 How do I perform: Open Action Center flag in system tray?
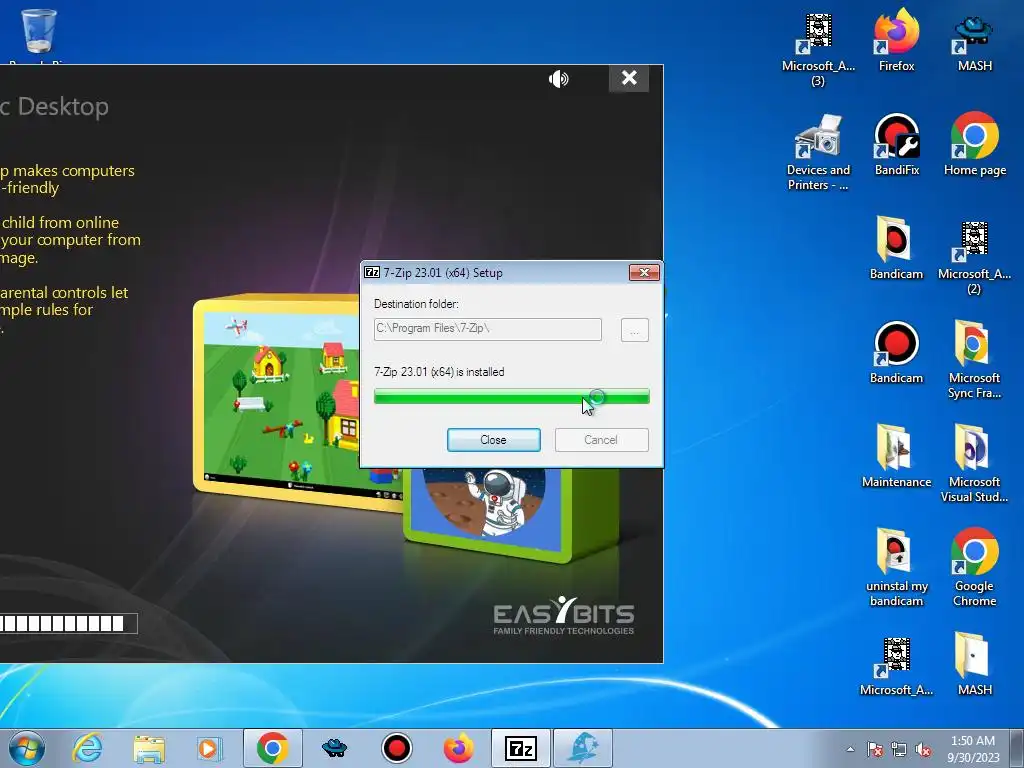point(874,750)
